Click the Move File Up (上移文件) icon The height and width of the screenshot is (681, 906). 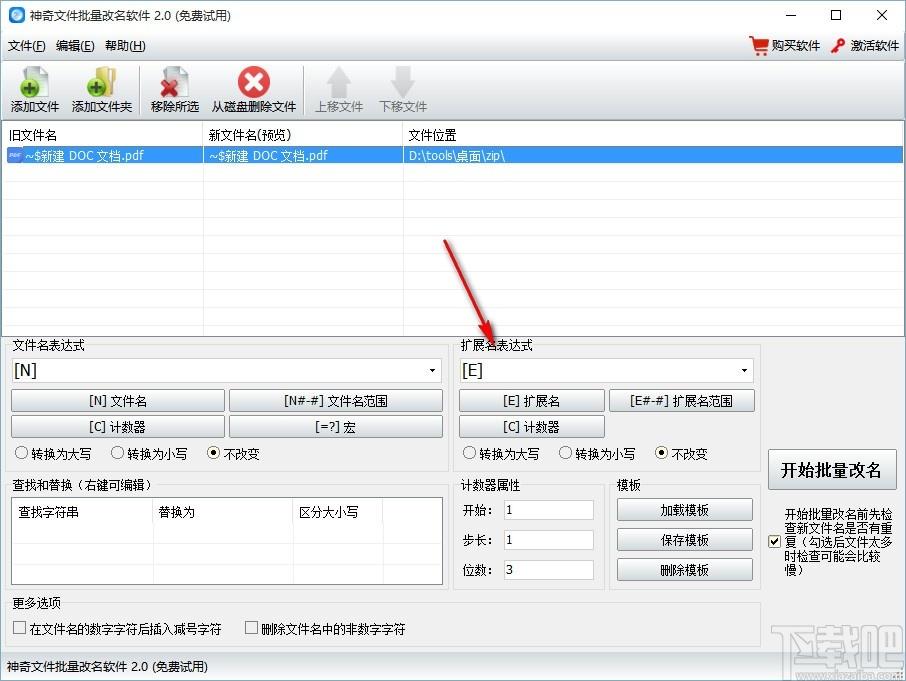coord(339,82)
